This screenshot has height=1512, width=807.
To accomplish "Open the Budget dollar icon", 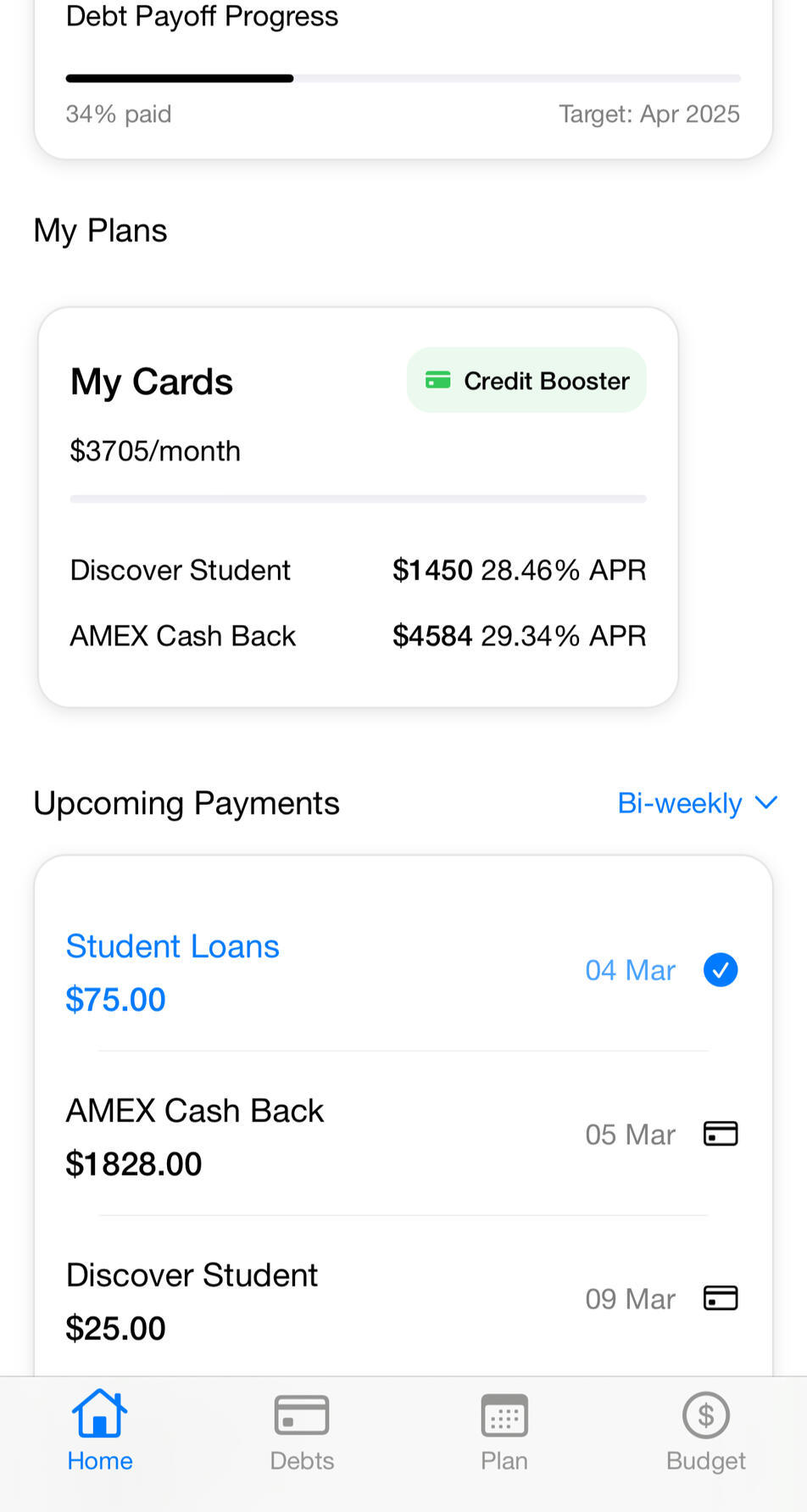I will click(706, 1414).
